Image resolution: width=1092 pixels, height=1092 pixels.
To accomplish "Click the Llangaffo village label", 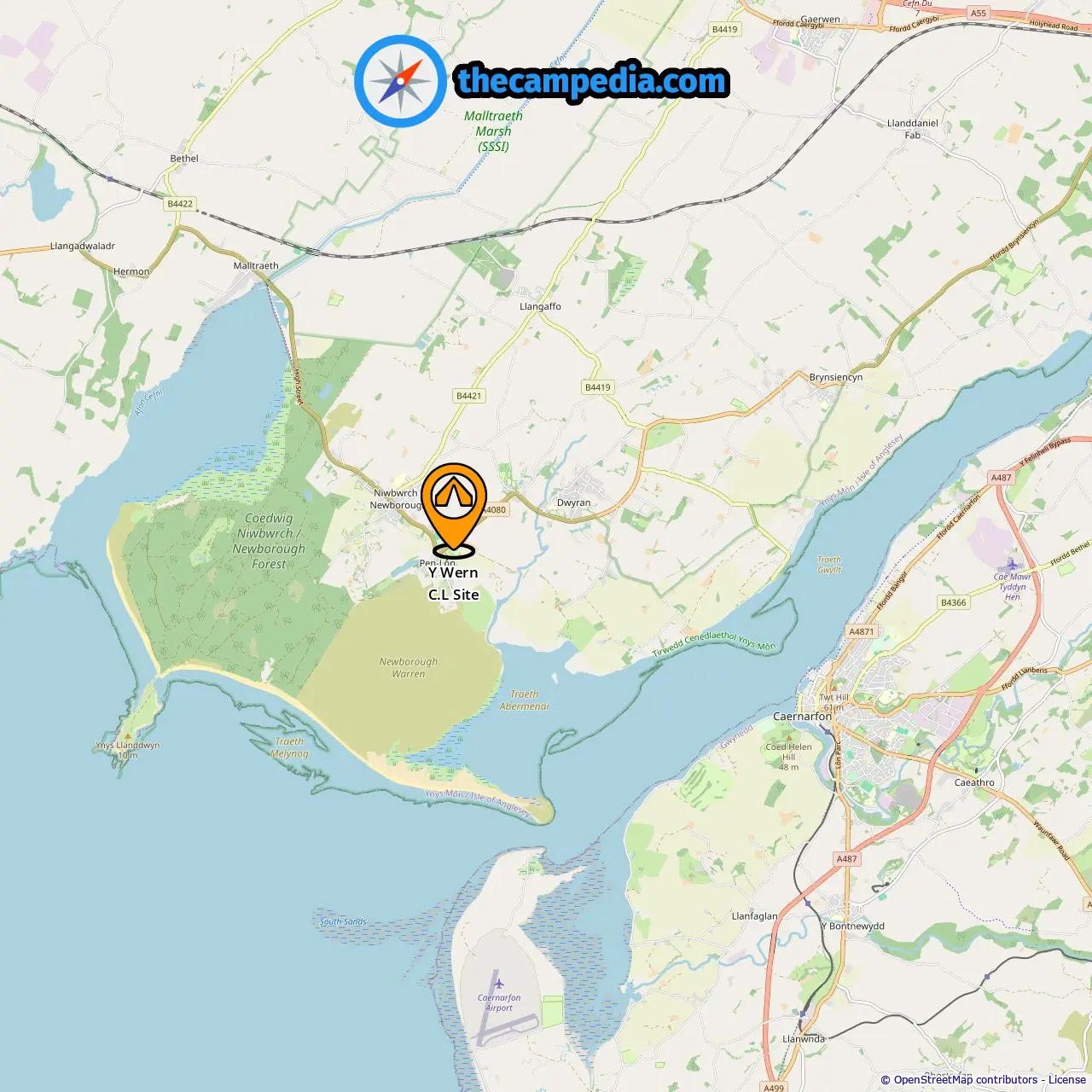I will 540,306.
